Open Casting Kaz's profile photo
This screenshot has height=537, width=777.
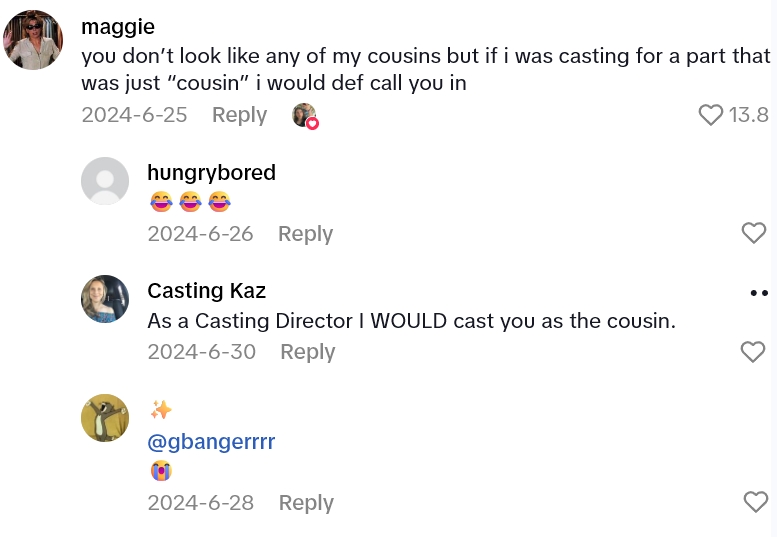click(x=105, y=299)
